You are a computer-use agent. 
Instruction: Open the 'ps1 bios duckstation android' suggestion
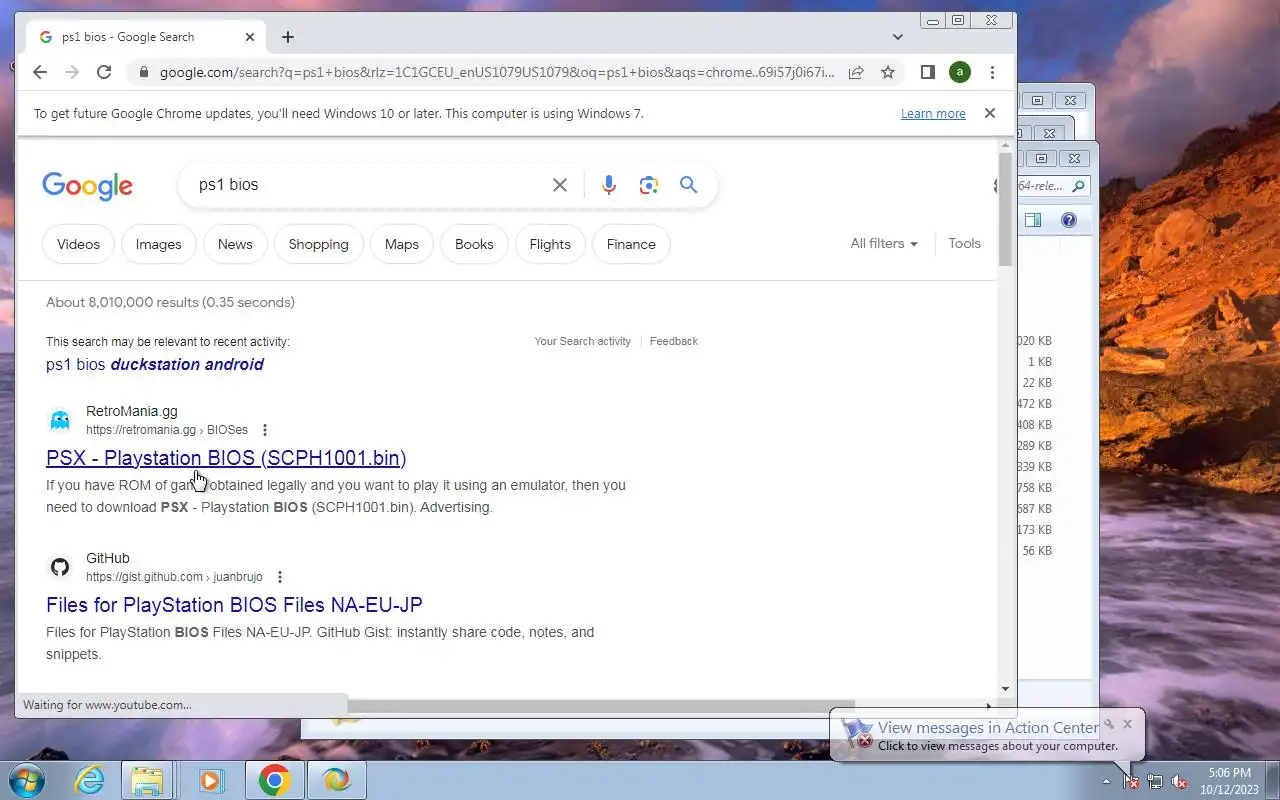pyautogui.click(x=155, y=364)
